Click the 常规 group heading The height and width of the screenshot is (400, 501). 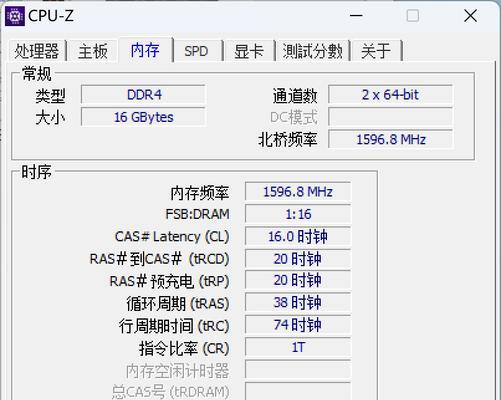37,73
